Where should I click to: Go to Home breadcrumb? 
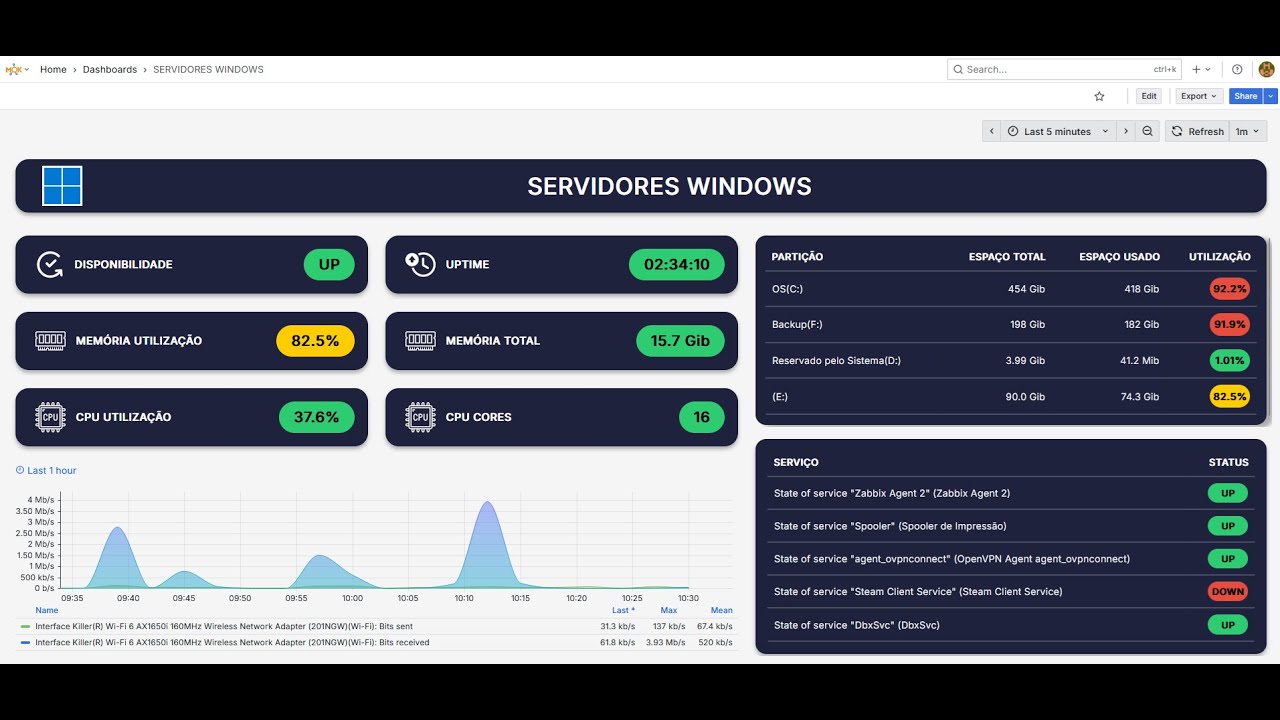pyautogui.click(x=53, y=69)
